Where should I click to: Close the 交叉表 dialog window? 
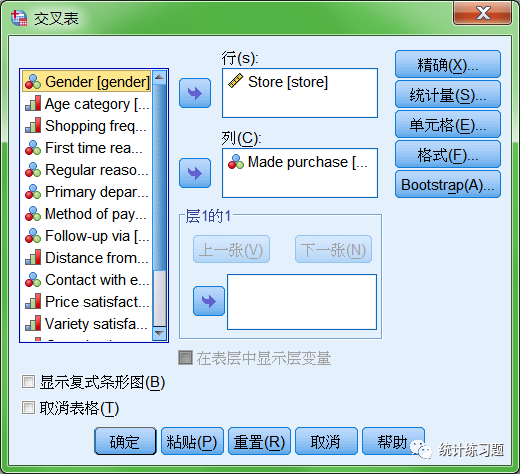pyautogui.click(x=482, y=13)
